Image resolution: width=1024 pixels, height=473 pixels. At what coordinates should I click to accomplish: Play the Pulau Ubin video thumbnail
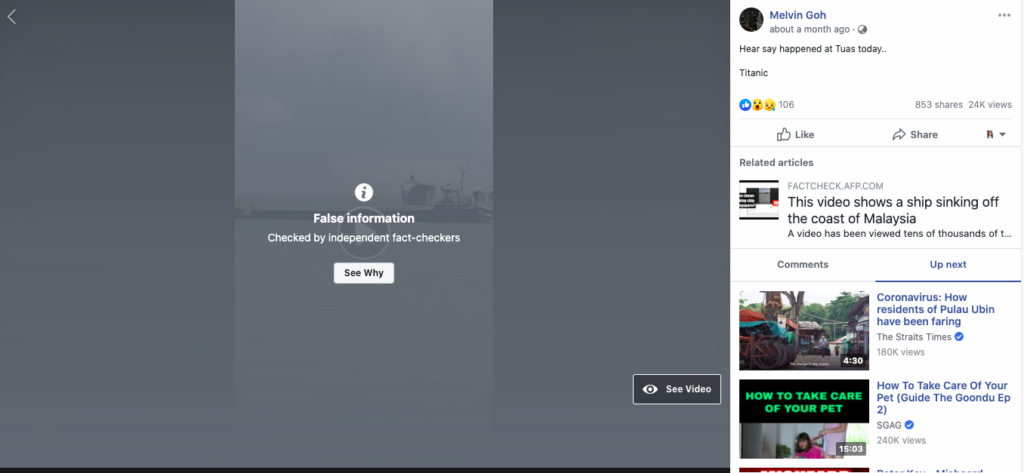804,331
